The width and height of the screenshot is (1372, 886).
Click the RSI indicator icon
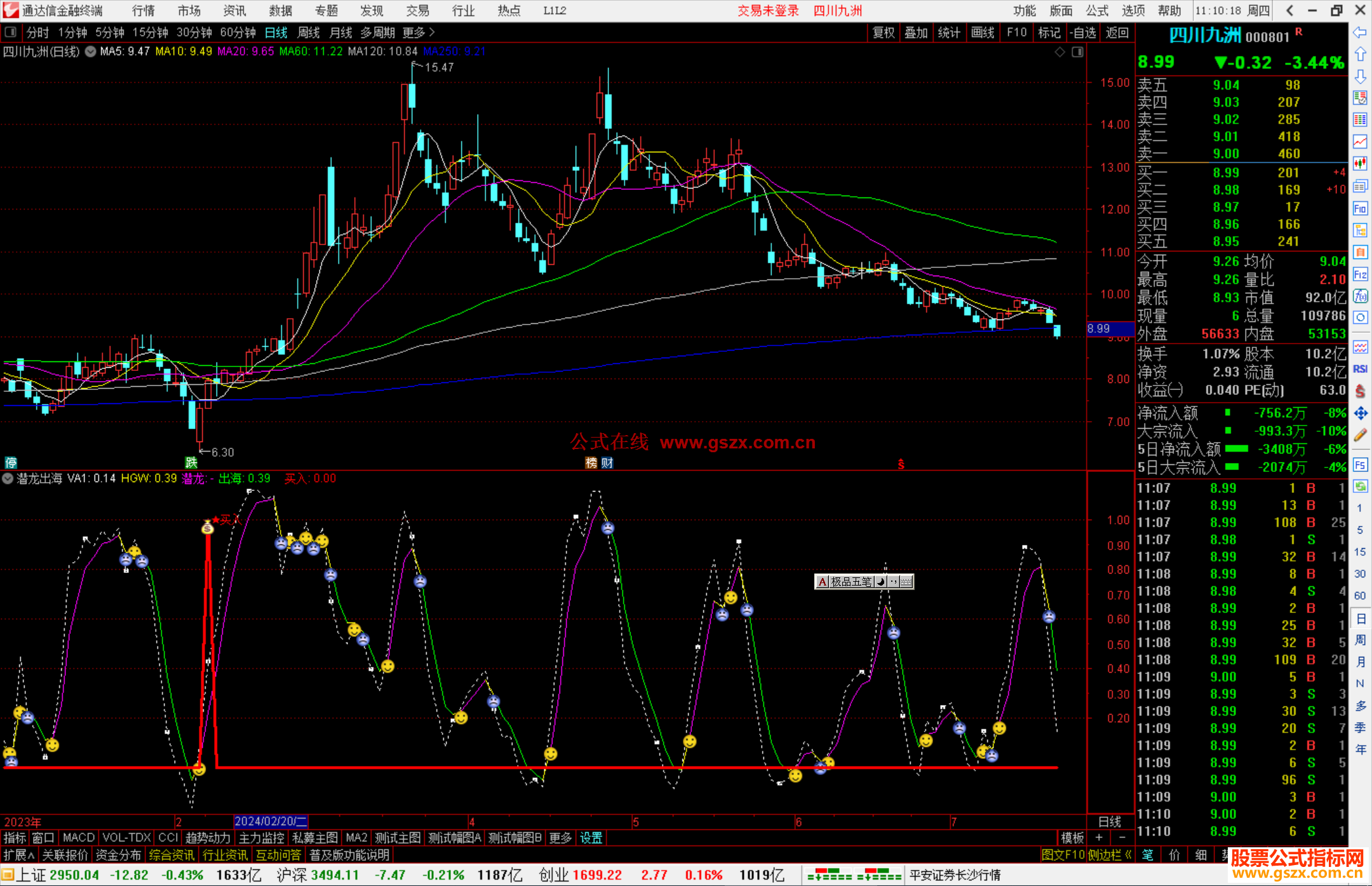(x=1360, y=369)
